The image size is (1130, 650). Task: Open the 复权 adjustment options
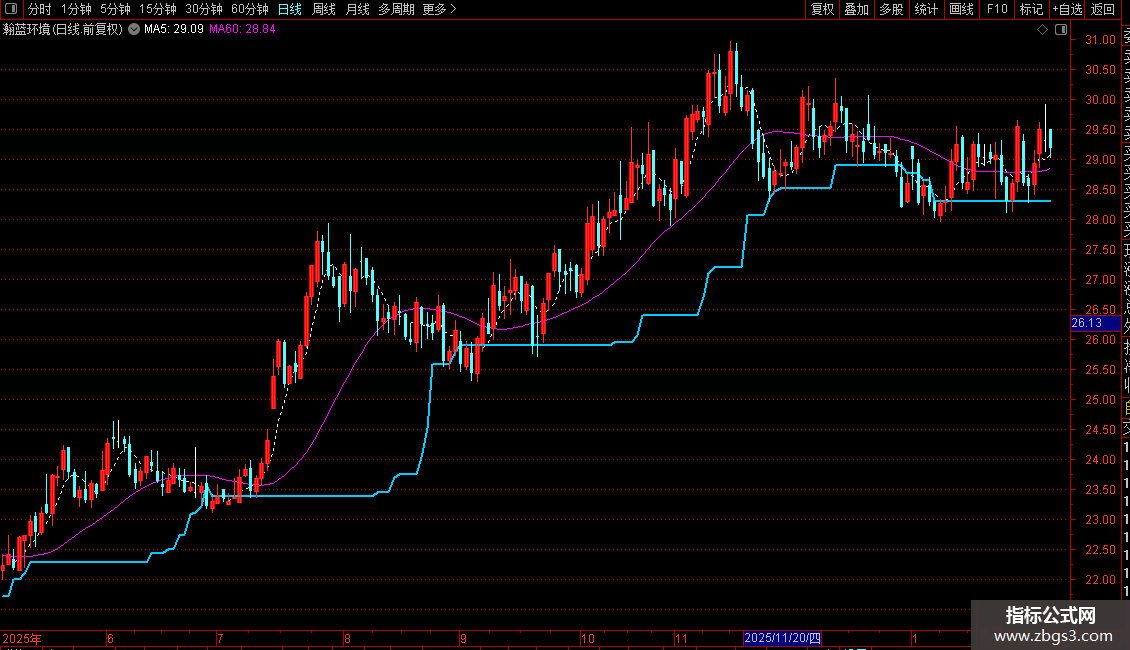(822, 9)
